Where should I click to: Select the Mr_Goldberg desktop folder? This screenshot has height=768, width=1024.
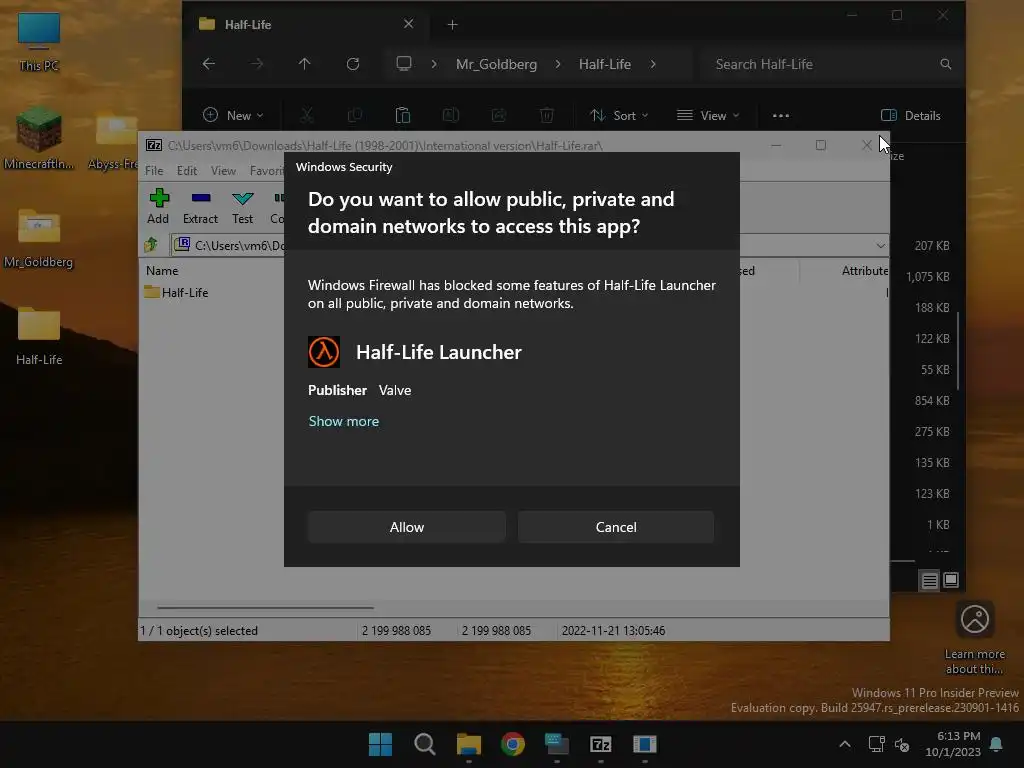39,238
